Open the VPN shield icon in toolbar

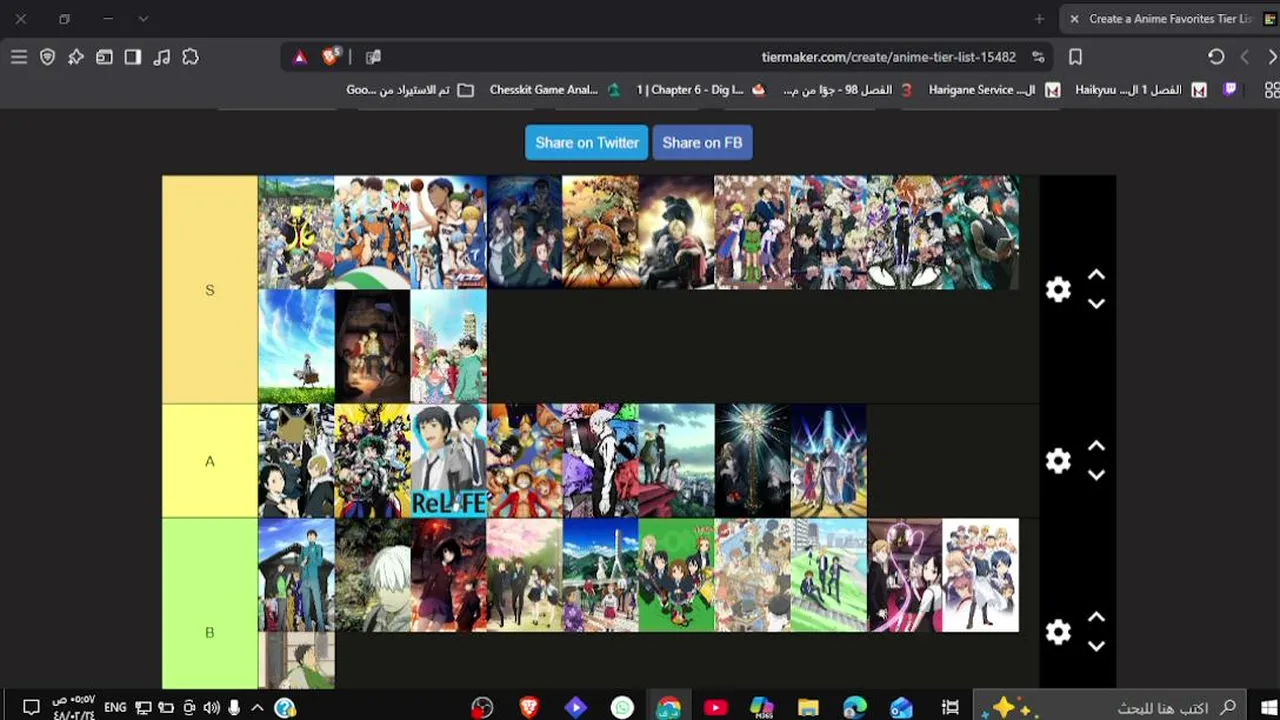click(x=47, y=57)
